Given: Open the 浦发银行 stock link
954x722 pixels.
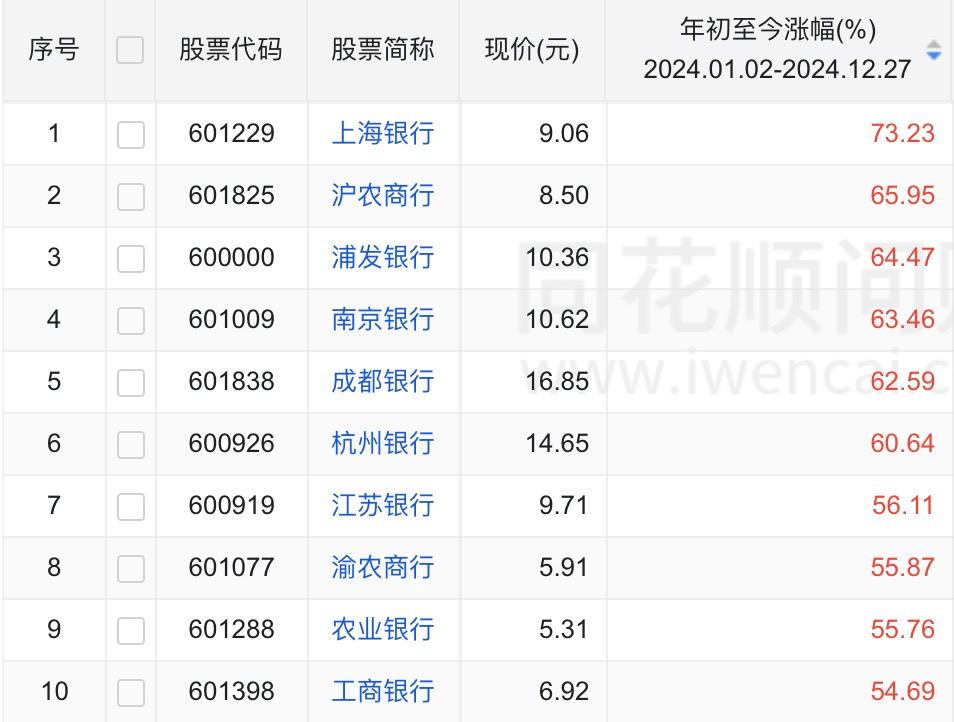Looking at the screenshot, I should [x=383, y=257].
